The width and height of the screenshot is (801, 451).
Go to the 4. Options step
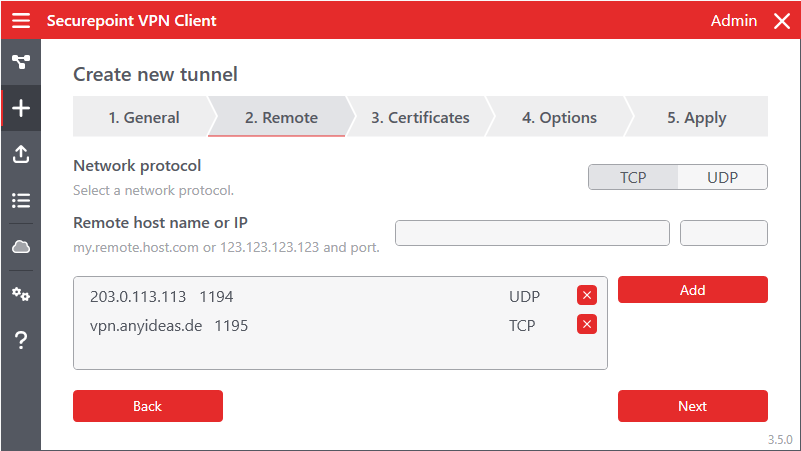click(559, 117)
